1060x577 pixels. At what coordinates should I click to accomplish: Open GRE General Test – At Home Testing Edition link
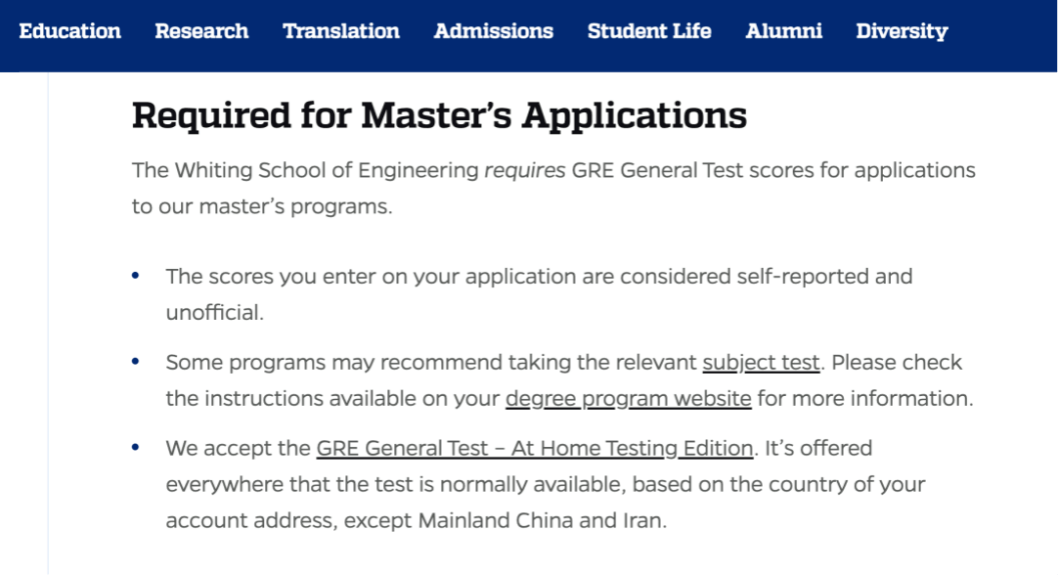point(534,449)
